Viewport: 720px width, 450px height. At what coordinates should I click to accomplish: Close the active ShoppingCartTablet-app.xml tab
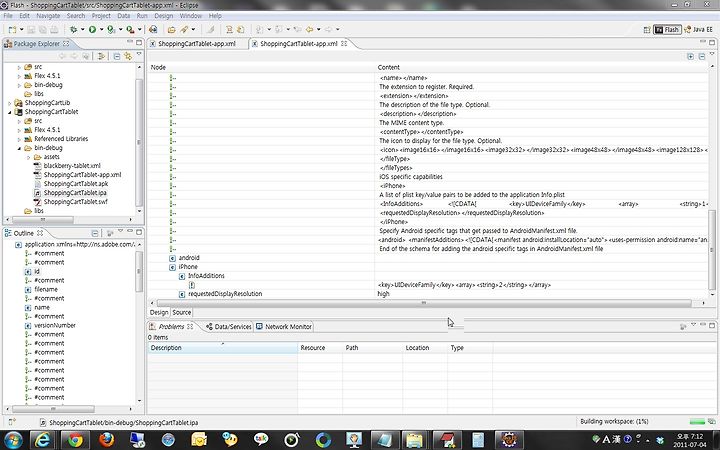344,44
